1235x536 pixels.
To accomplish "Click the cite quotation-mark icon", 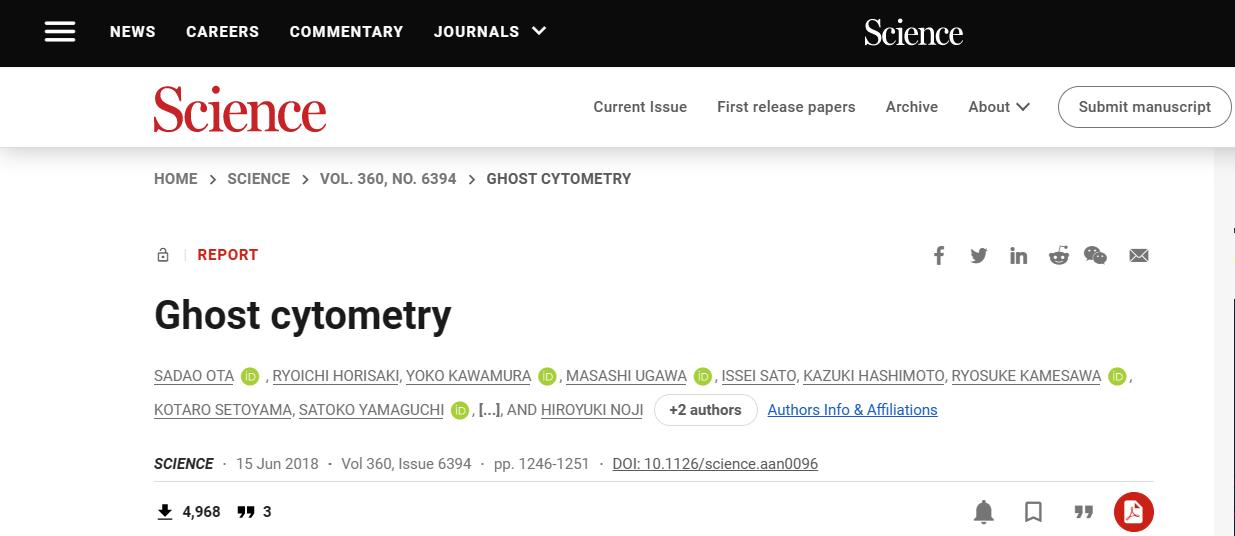I will pyautogui.click(x=1084, y=512).
